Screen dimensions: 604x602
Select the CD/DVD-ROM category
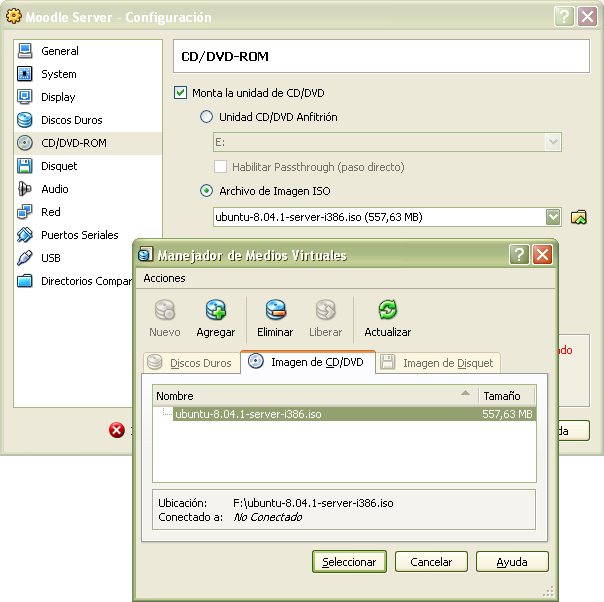(x=88, y=143)
